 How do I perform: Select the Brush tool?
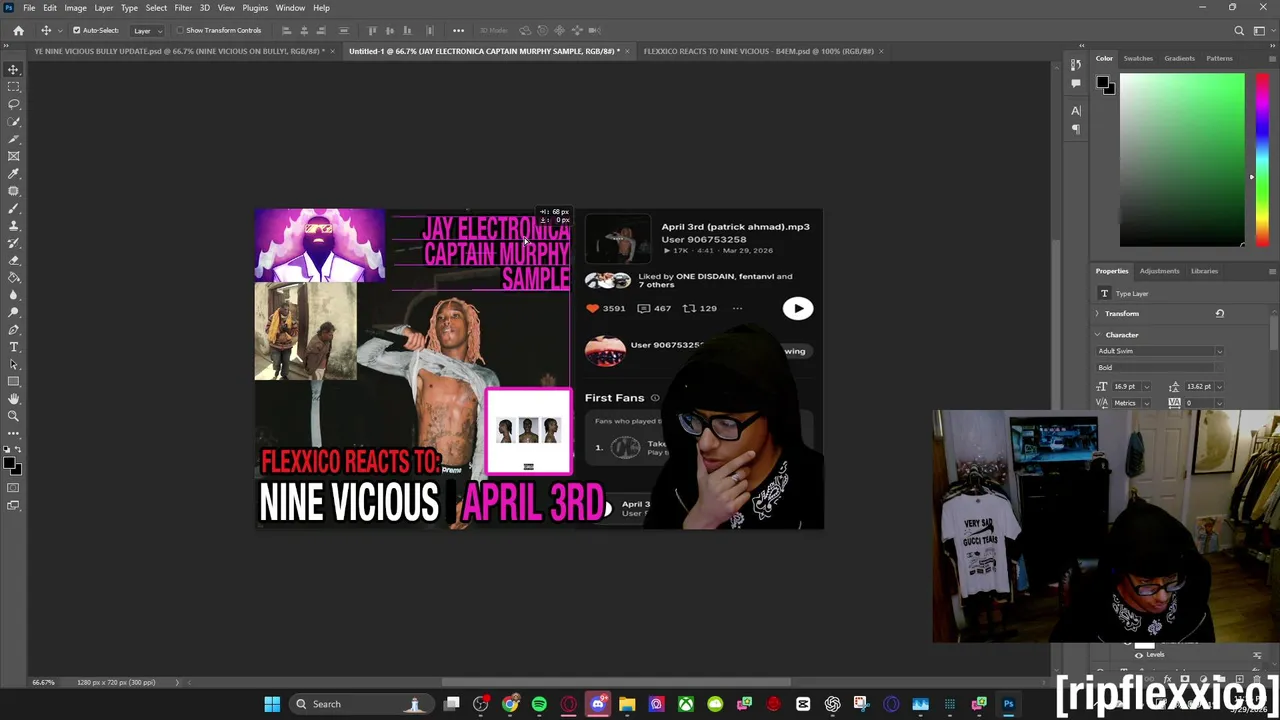pos(14,208)
